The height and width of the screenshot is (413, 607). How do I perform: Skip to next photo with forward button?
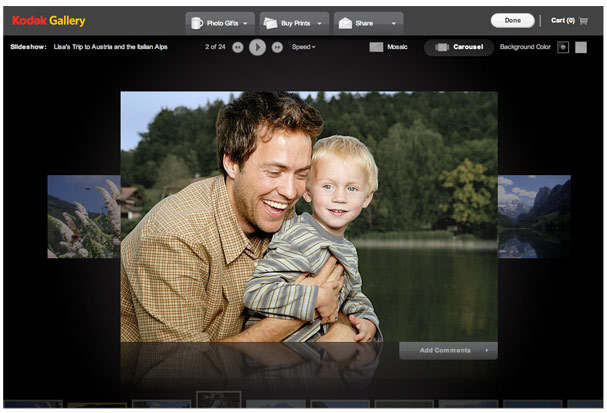277,47
